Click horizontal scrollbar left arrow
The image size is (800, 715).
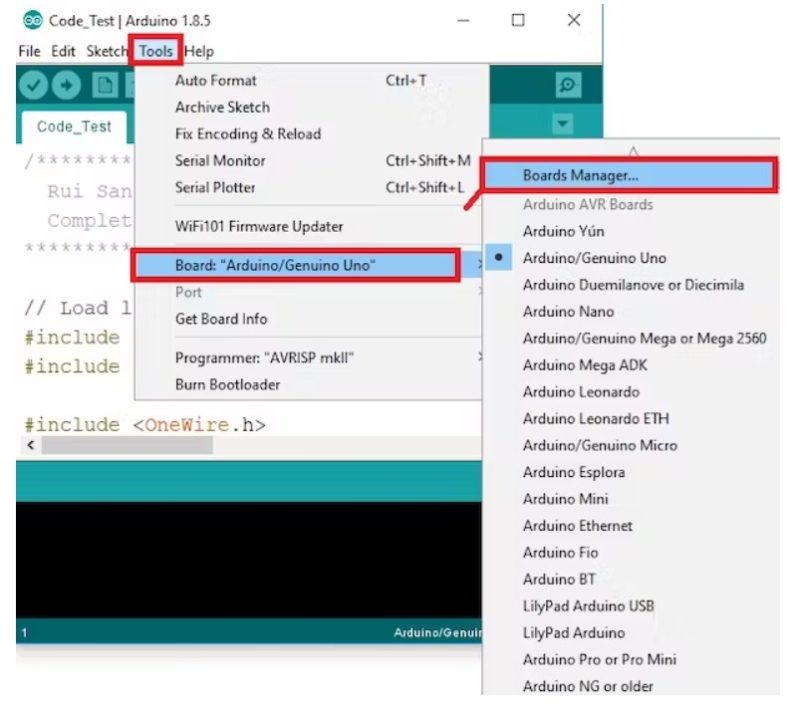(x=31, y=445)
